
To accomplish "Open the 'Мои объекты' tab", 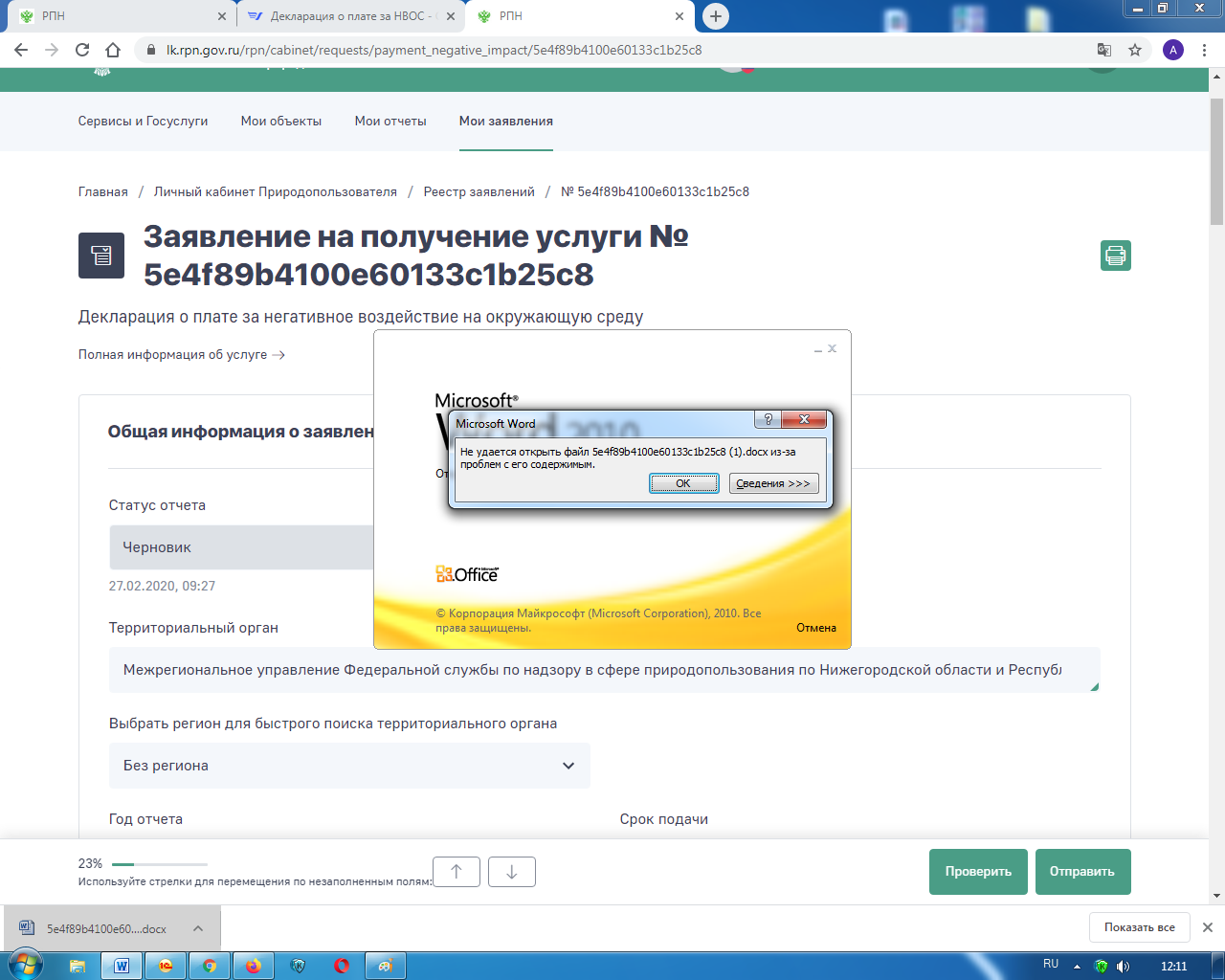I will [281, 122].
